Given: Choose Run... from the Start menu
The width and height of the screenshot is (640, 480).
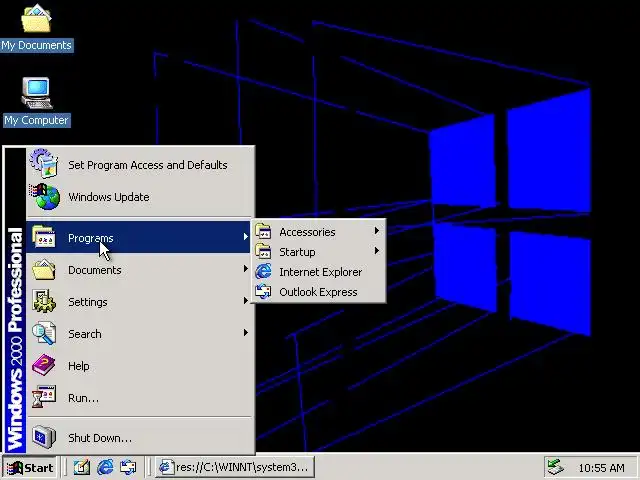Looking at the screenshot, I should click(140, 398).
